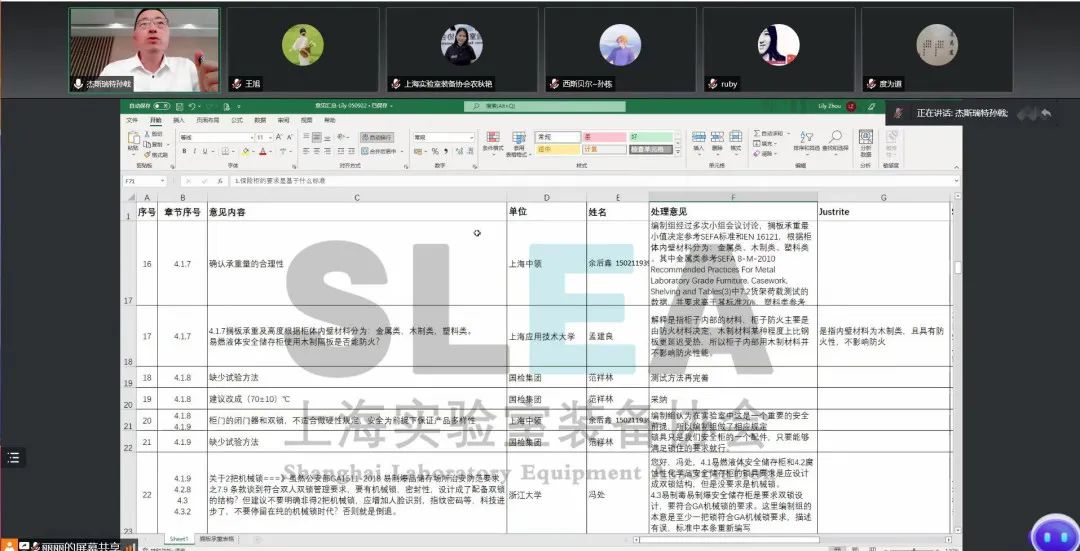This screenshot has height=551, width=1080.
Task: Toggle 自动换行 wrap text
Action: click(x=377, y=138)
